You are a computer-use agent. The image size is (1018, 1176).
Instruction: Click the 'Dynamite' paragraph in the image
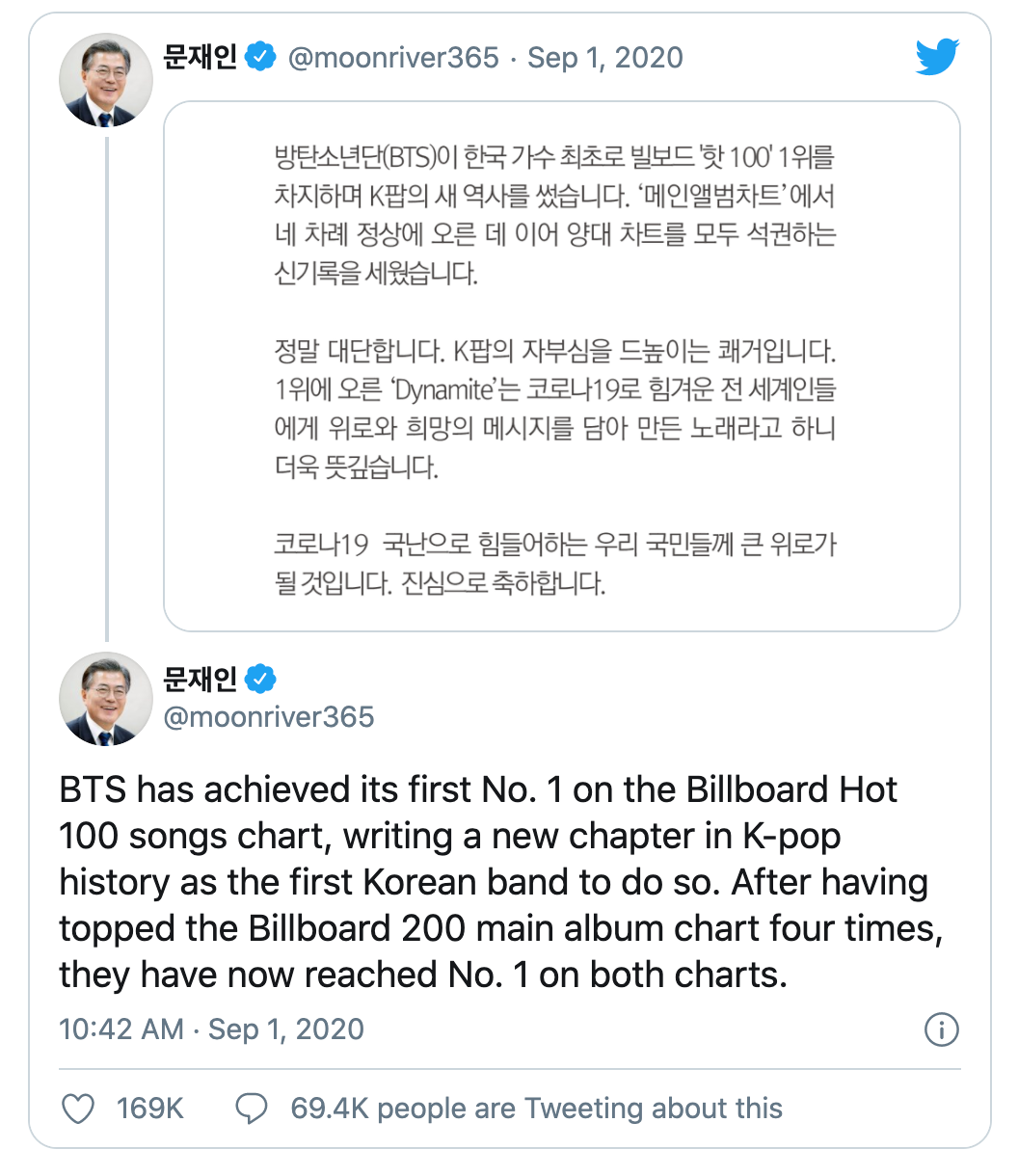click(x=554, y=409)
